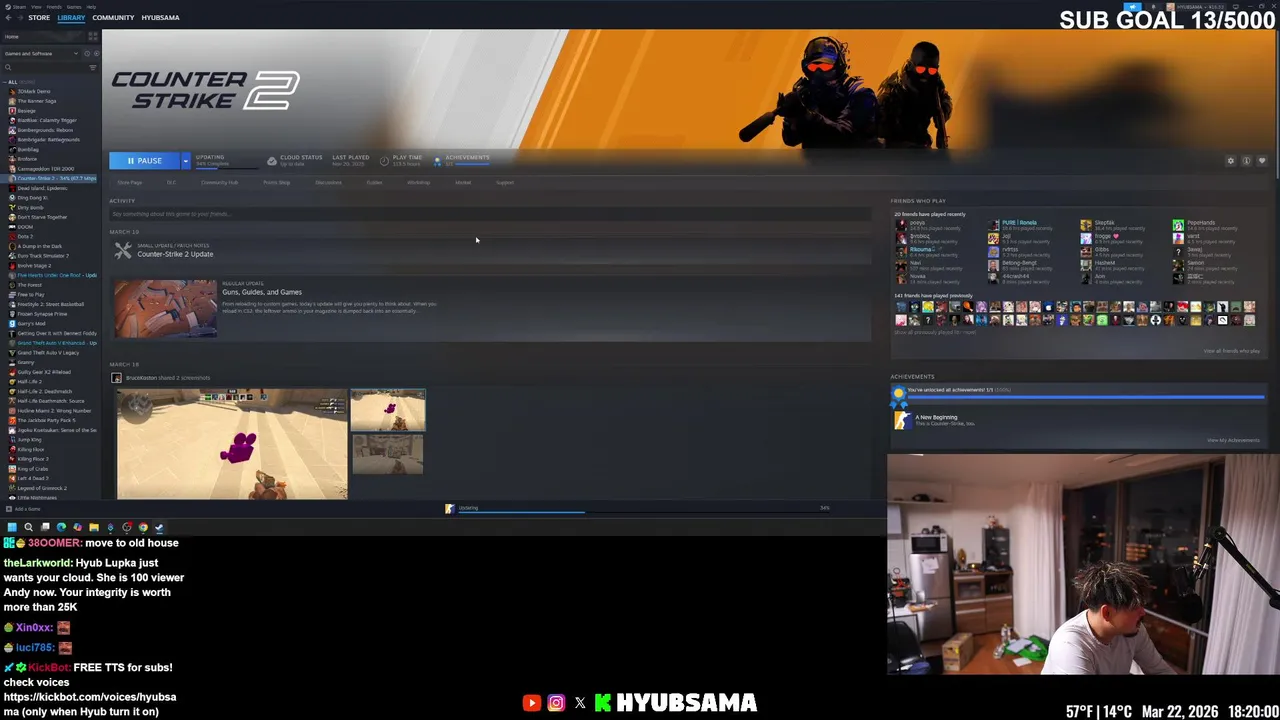Select Left 4 Dead 2

coord(33,478)
